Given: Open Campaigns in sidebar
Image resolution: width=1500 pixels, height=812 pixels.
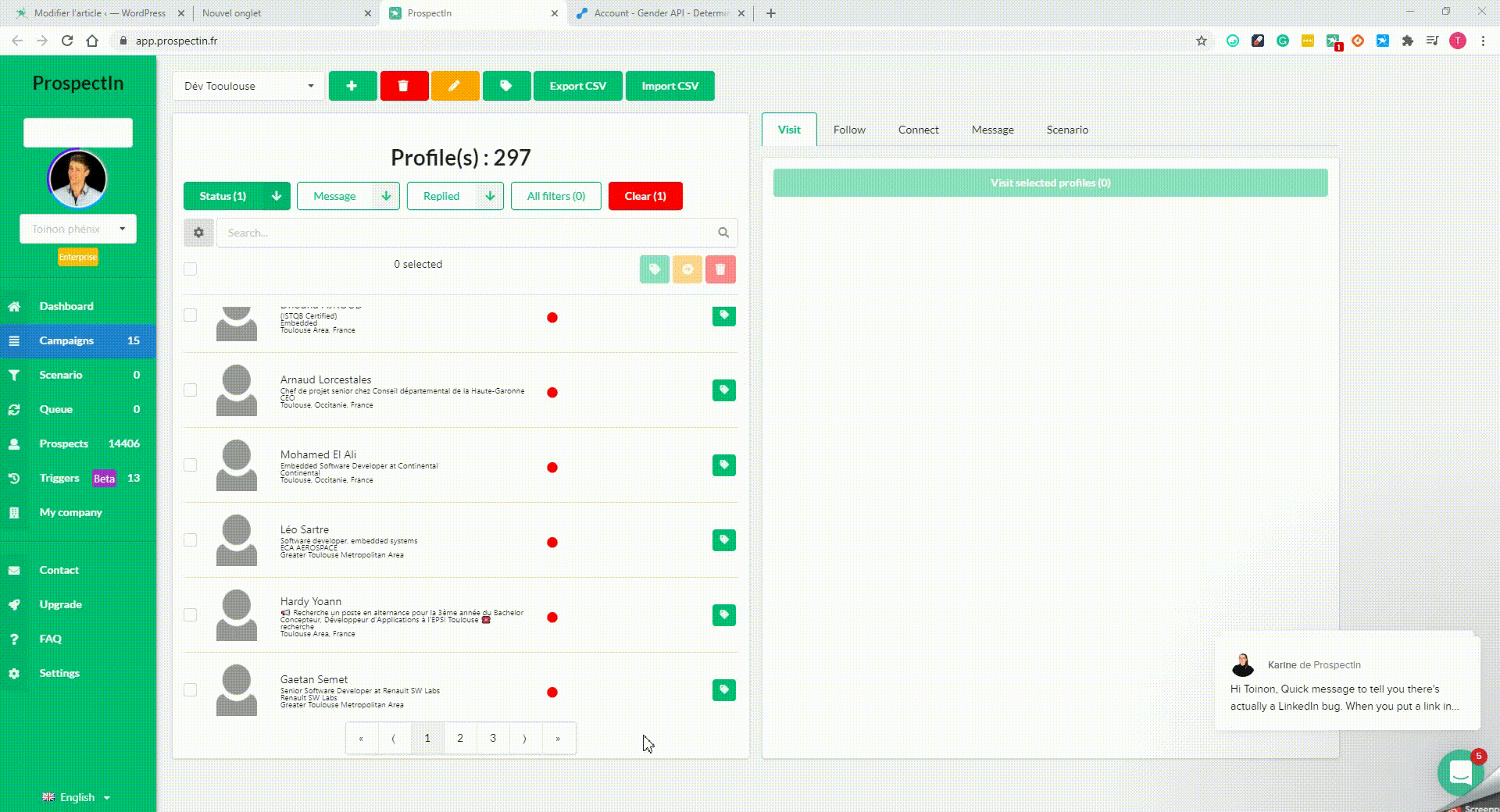Looking at the screenshot, I should (x=77, y=340).
